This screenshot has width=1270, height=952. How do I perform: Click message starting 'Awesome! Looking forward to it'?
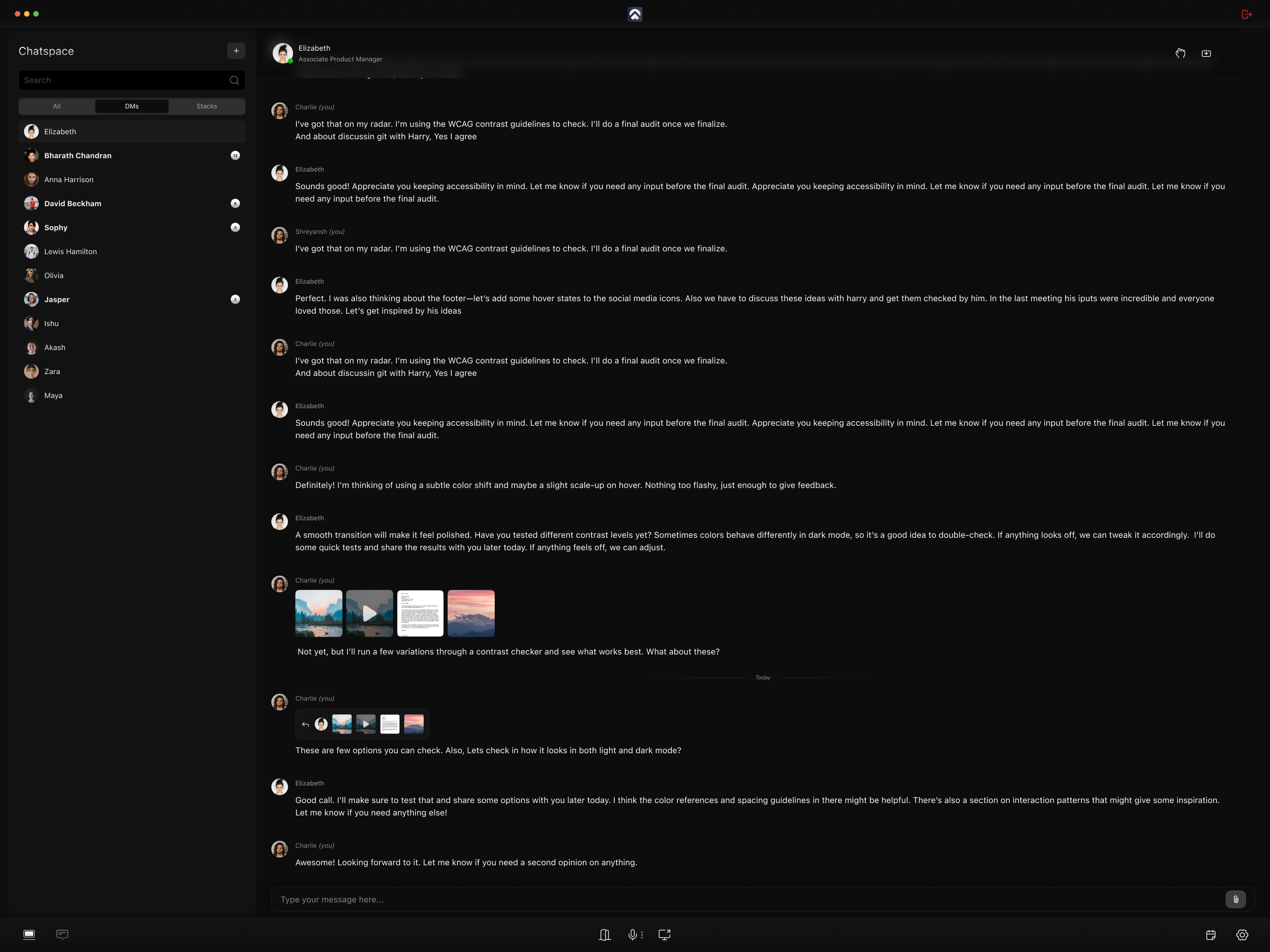[x=466, y=863]
